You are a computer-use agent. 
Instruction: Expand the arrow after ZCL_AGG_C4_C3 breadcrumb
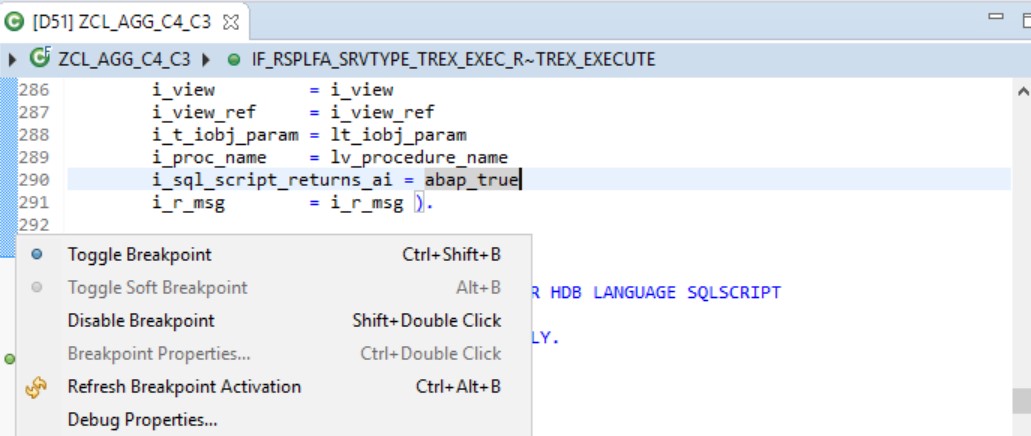(x=208, y=60)
